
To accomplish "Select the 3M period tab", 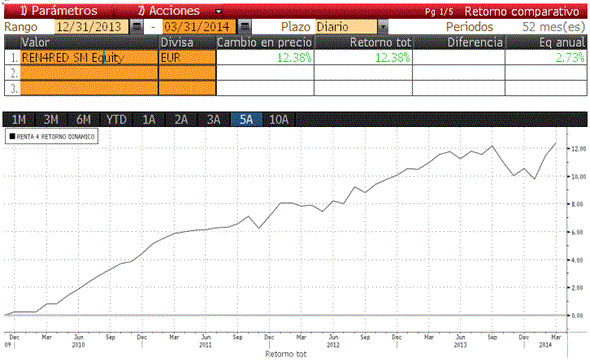I will (x=51, y=120).
